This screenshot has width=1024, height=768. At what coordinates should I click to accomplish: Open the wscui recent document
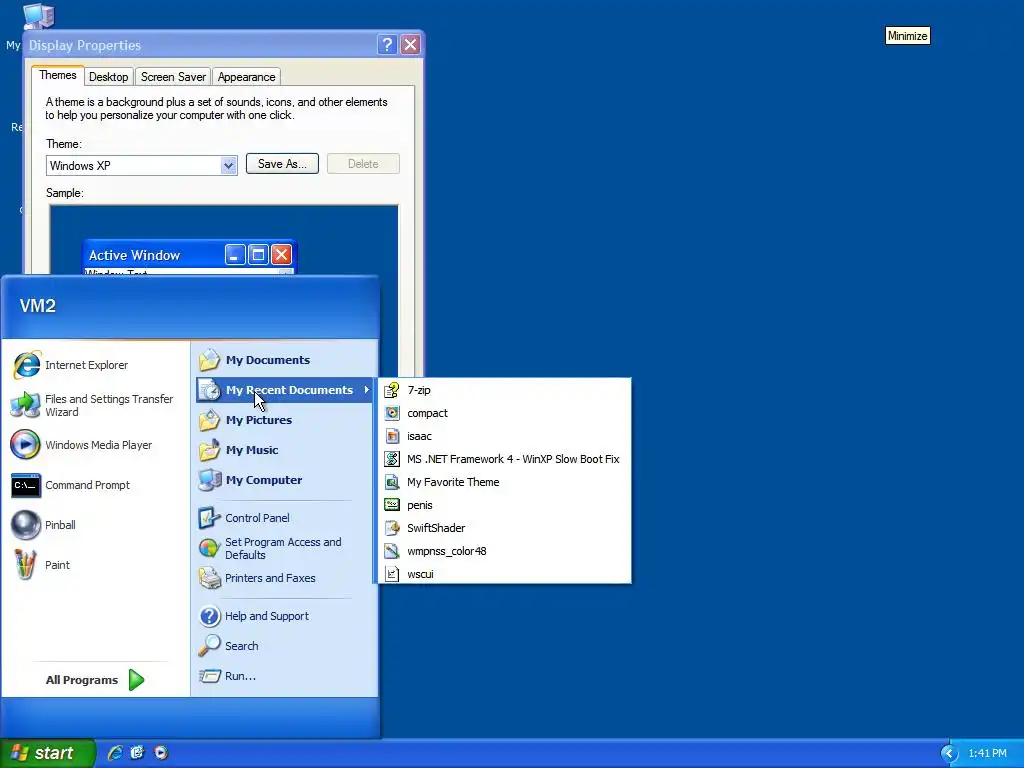pos(504,574)
